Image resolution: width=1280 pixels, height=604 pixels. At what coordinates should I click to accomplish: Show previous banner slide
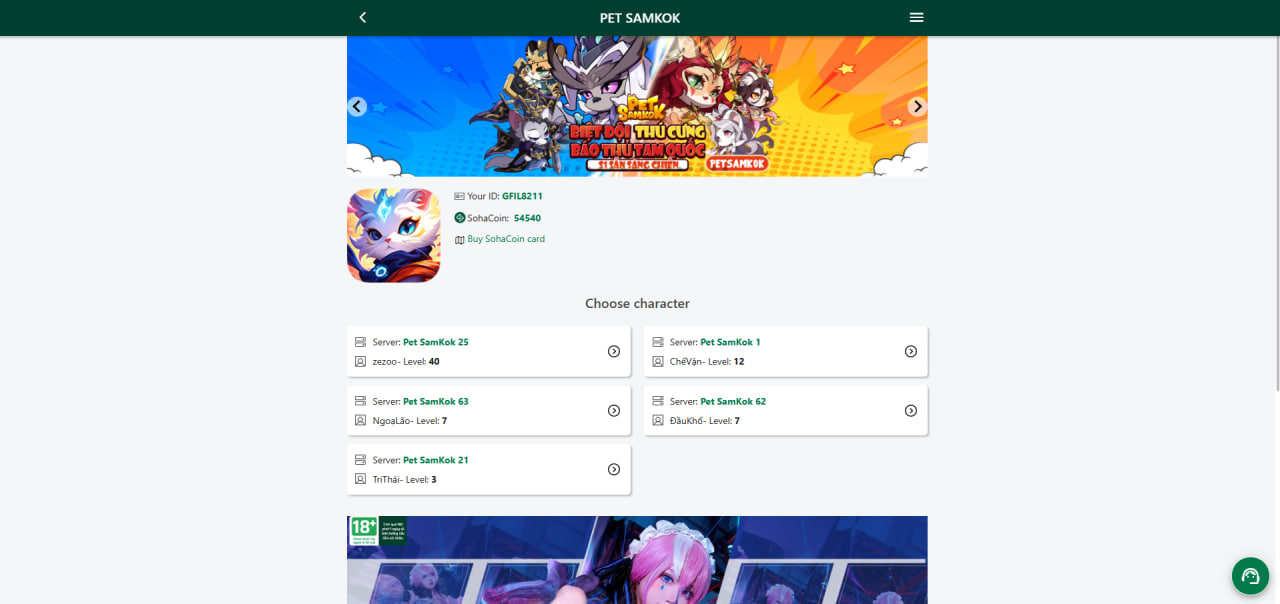pos(357,107)
